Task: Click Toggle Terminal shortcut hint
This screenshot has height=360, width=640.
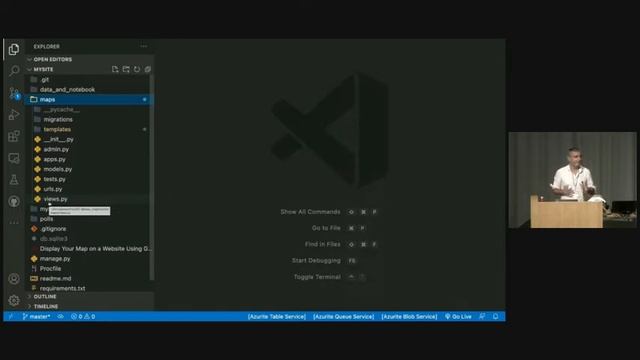Action: (x=329, y=277)
